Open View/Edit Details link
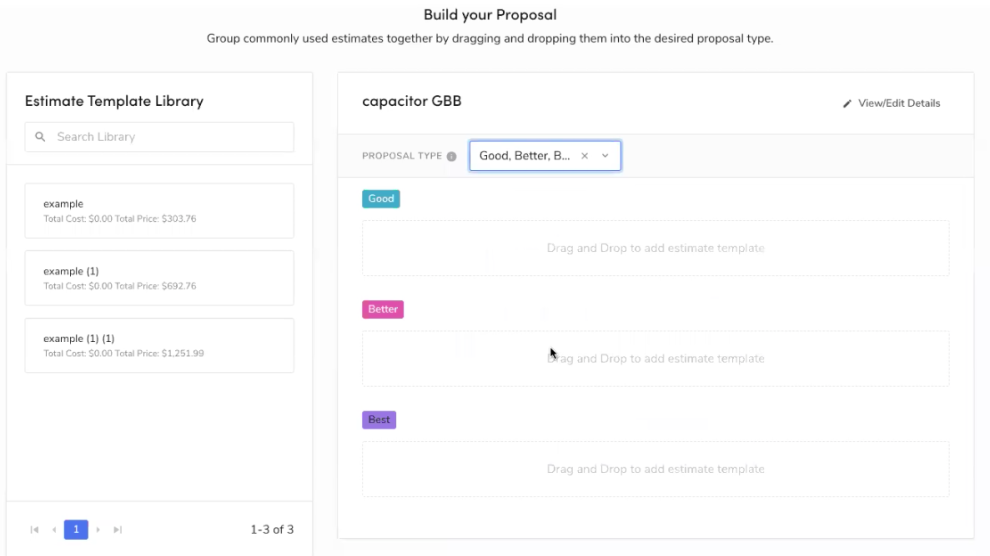This screenshot has width=990, height=556. [x=898, y=104]
